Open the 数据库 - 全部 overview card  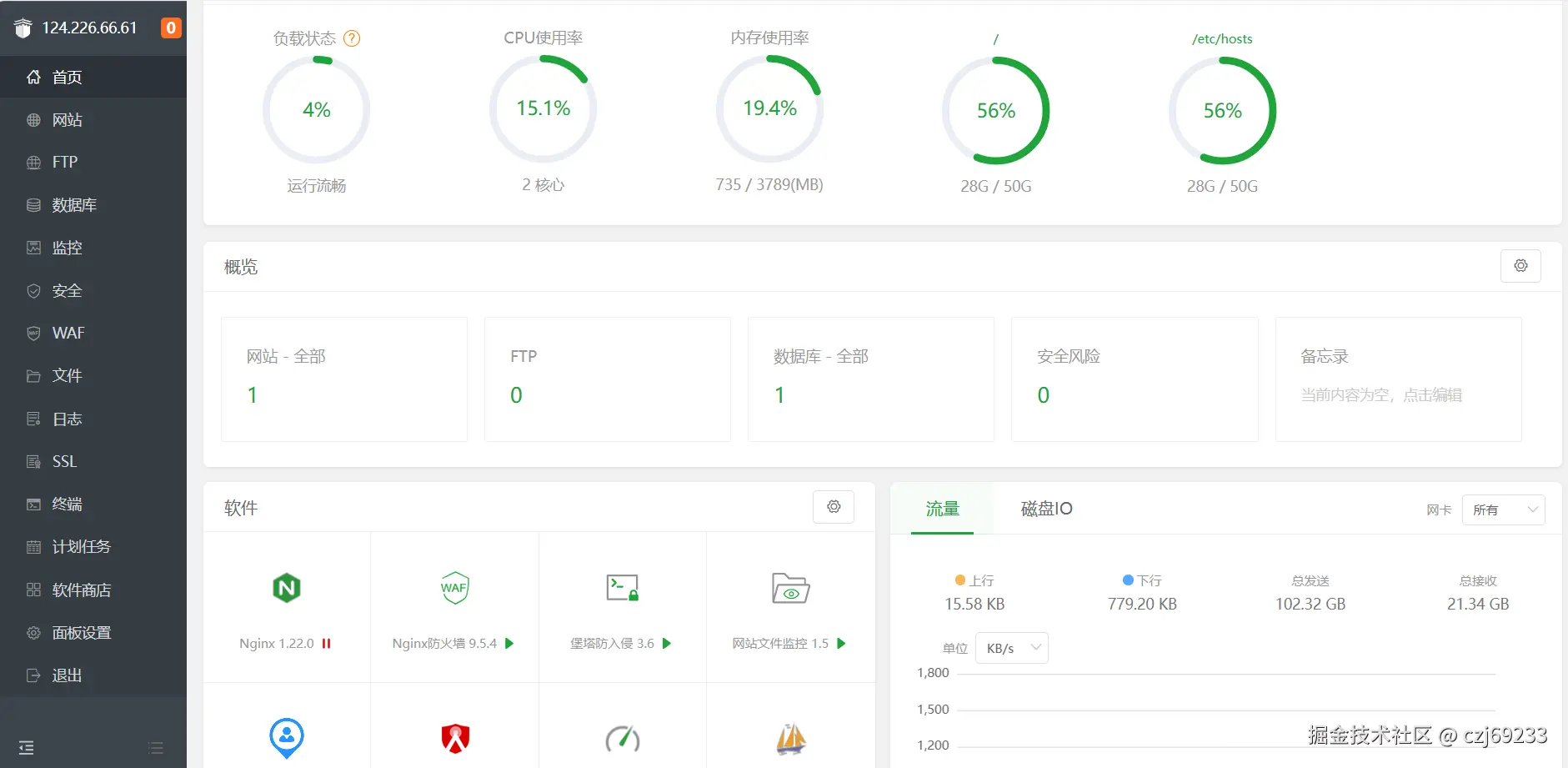point(871,379)
